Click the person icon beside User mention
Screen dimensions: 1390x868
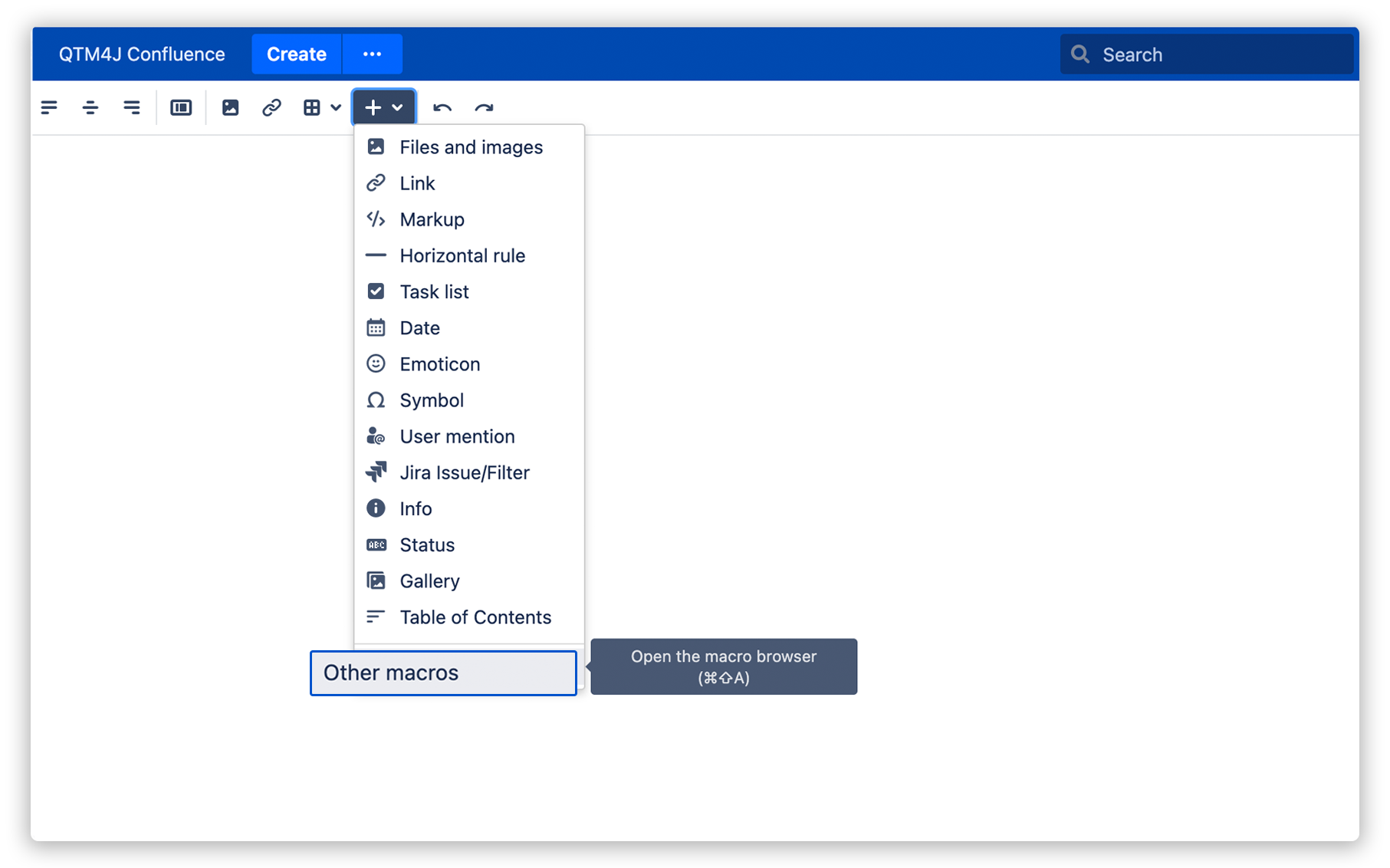coord(376,436)
